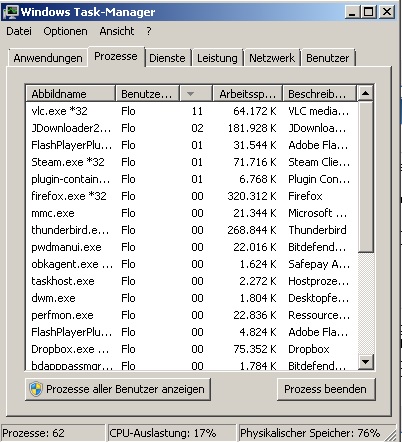Viewport: 402px width, 442px height.
Task: Open the ? help menu
Action: [x=149, y=31]
